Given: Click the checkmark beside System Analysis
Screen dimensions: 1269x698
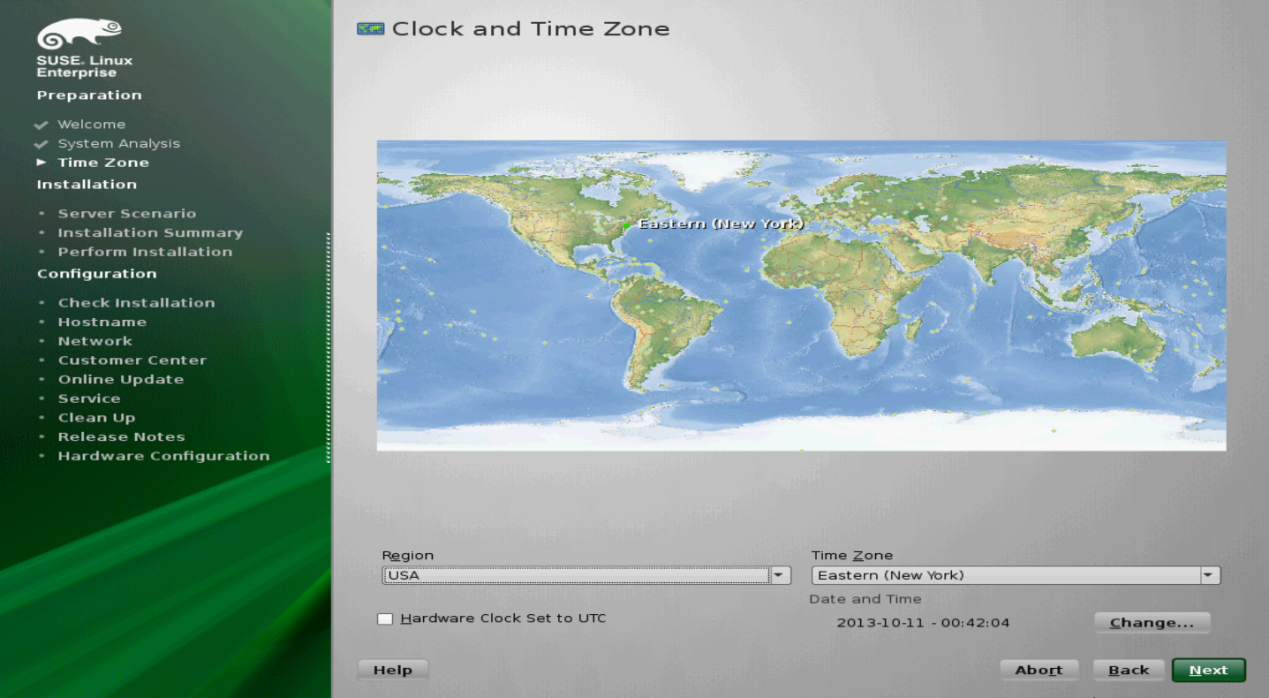Looking at the screenshot, I should point(41,144).
